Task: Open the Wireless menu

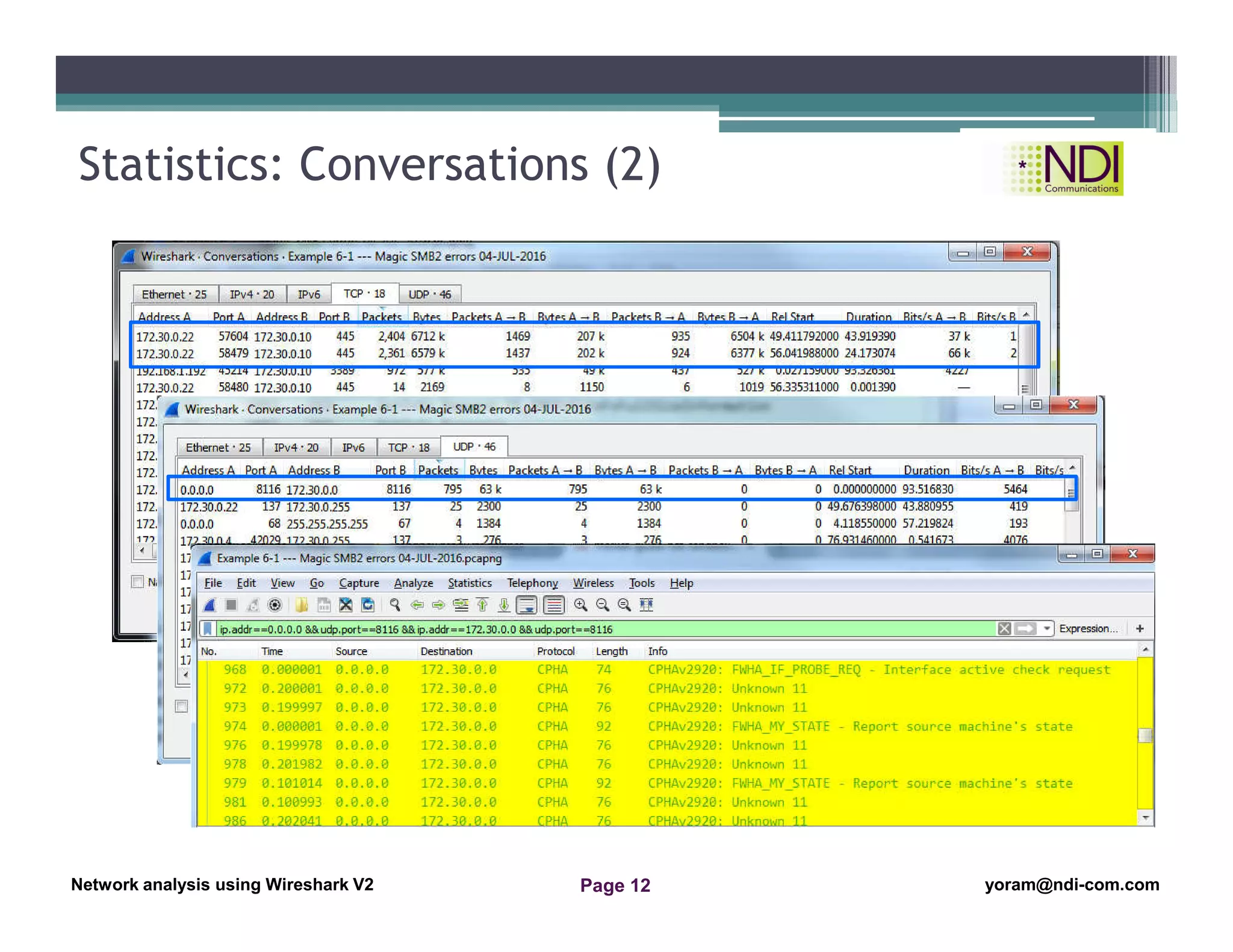Action: [593, 583]
